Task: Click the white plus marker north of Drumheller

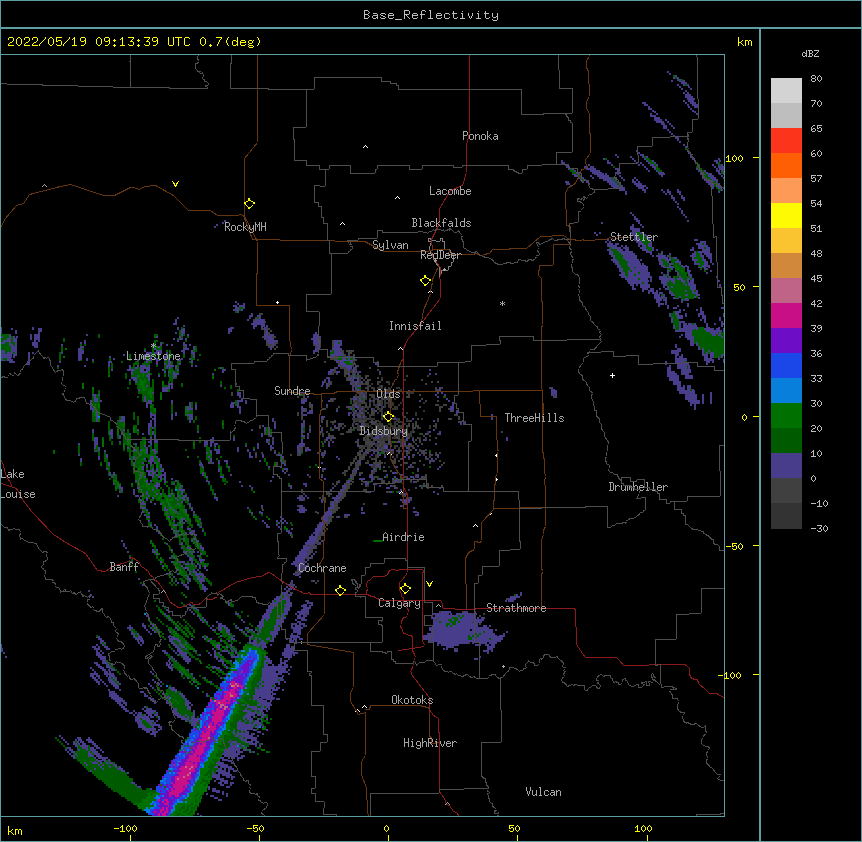Action: pos(612,375)
